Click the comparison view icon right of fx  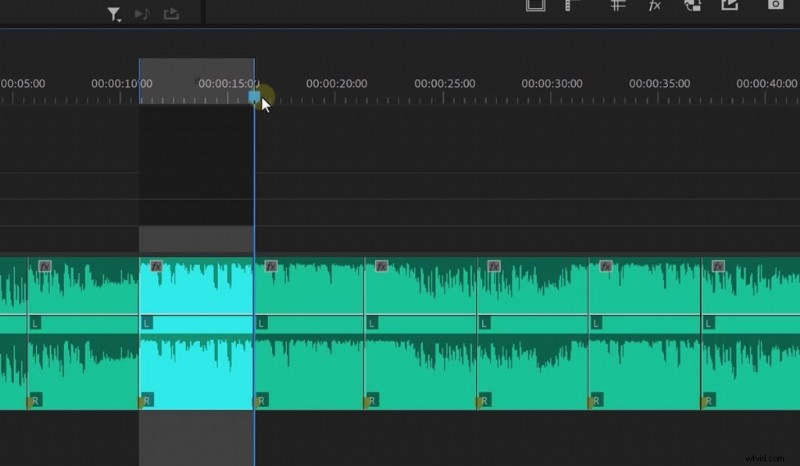point(692,5)
